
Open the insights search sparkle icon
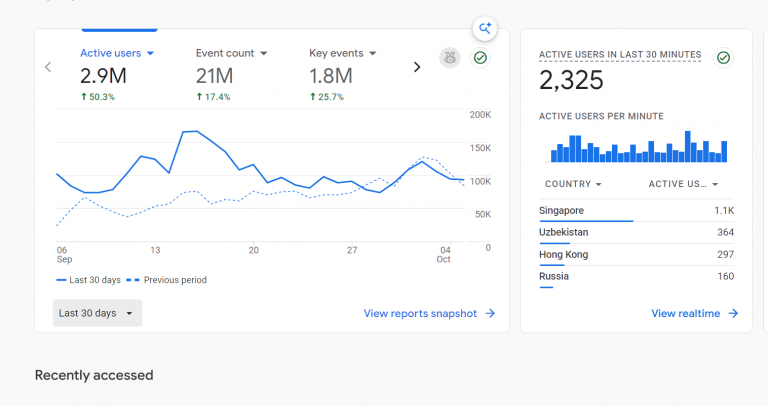click(484, 28)
